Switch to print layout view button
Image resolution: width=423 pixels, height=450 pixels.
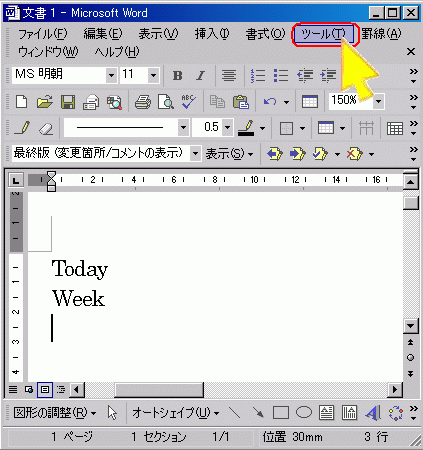pyautogui.click(x=45, y=389)
